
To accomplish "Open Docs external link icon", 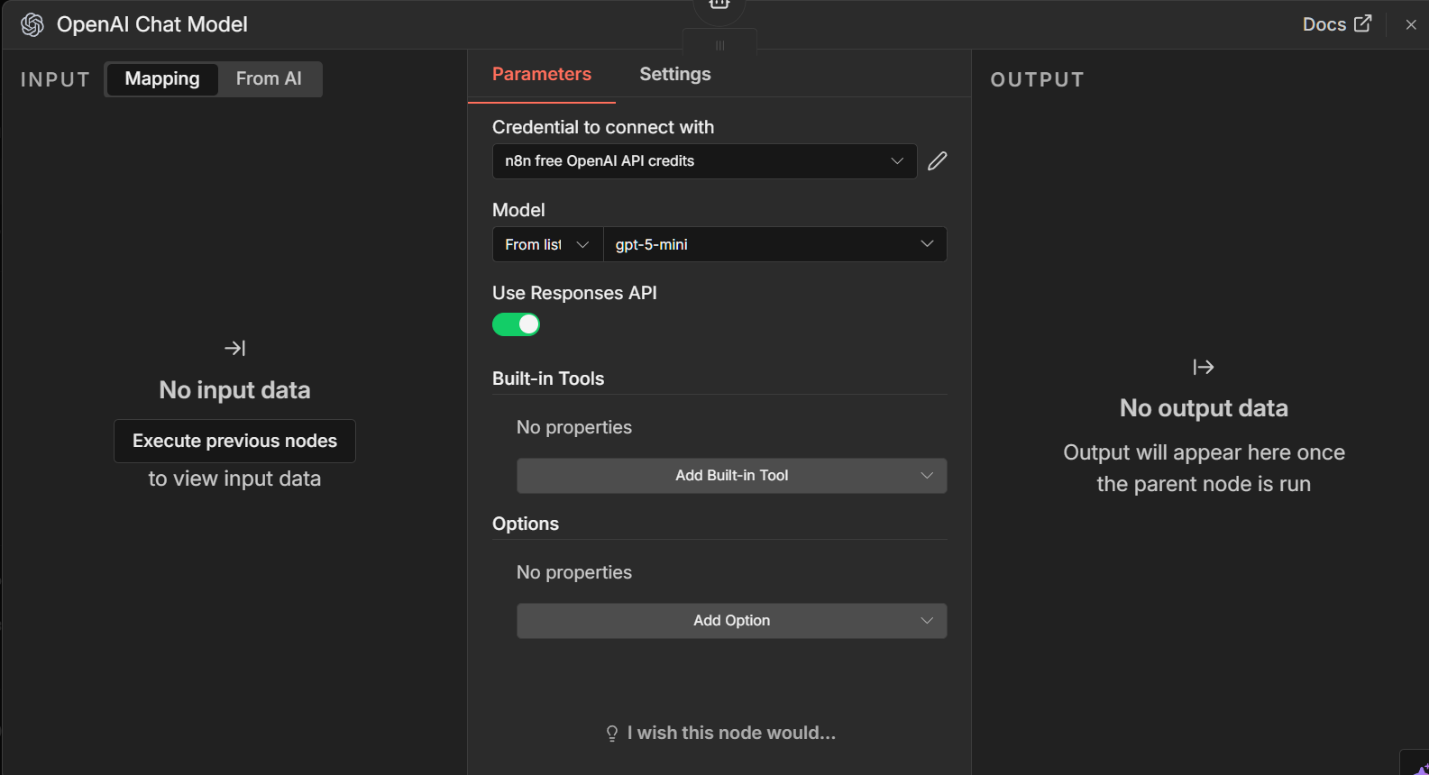I will click(x=1363, y=24).
